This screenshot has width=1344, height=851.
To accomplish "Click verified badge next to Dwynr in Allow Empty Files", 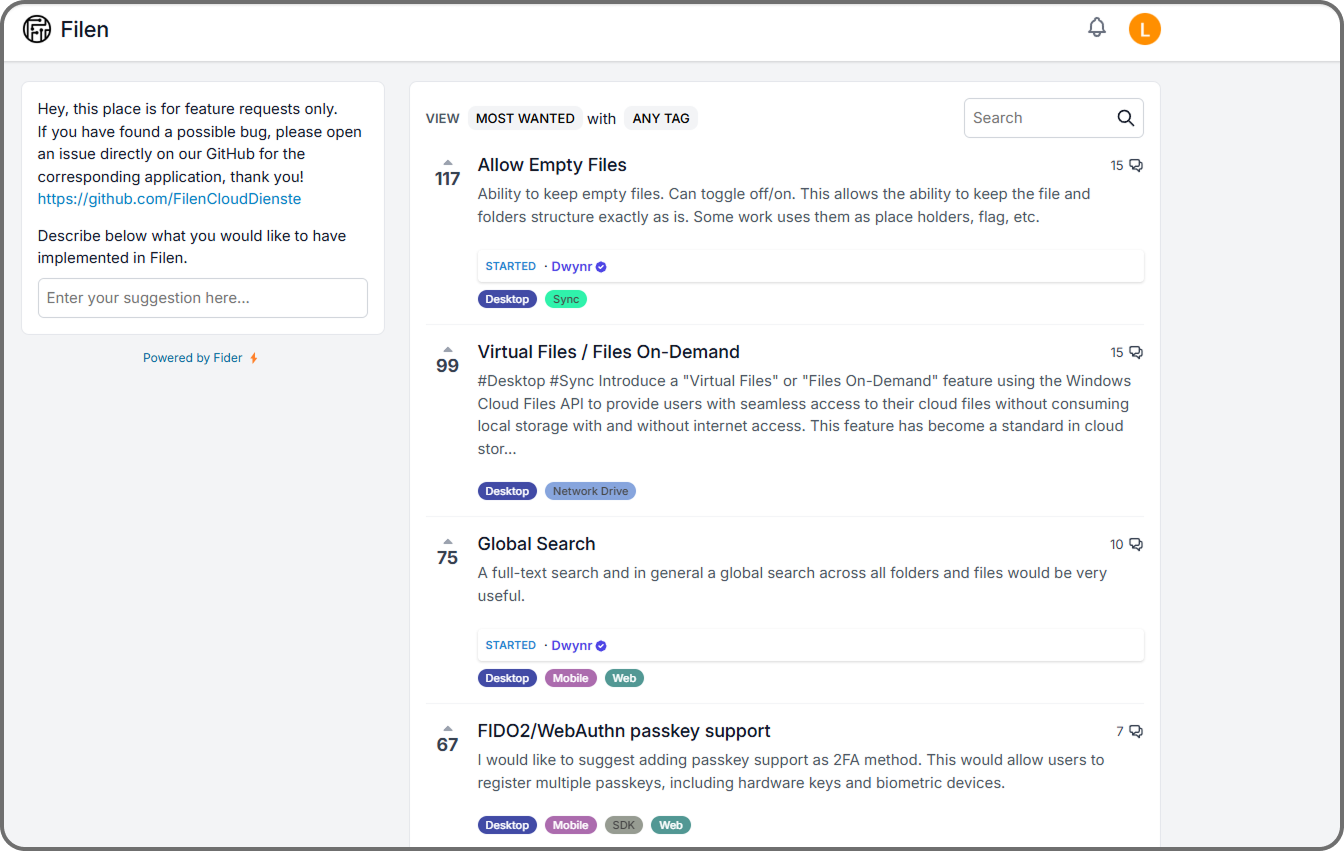I will (601, 267).
